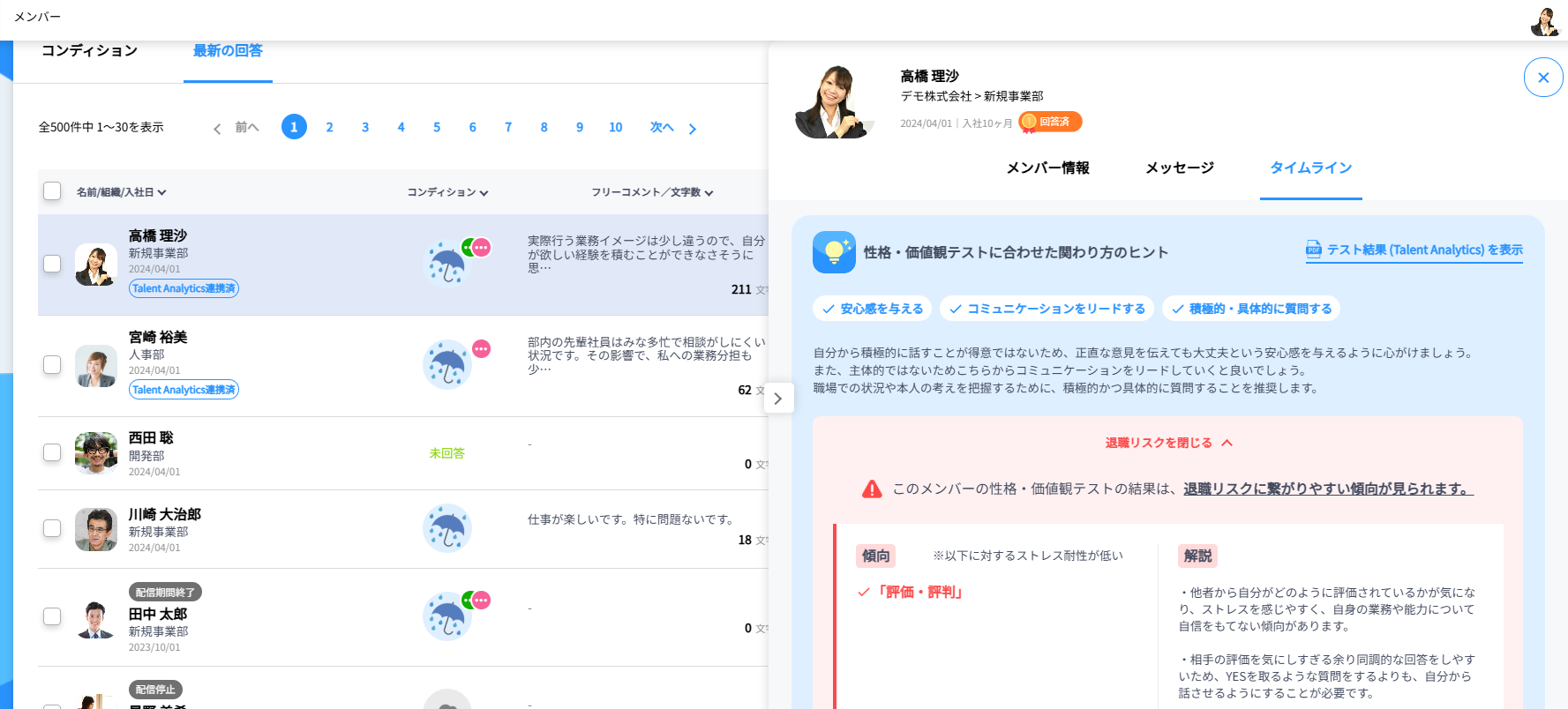Click 配信期間終了 label above 田中 太郎

coord(165,593)
